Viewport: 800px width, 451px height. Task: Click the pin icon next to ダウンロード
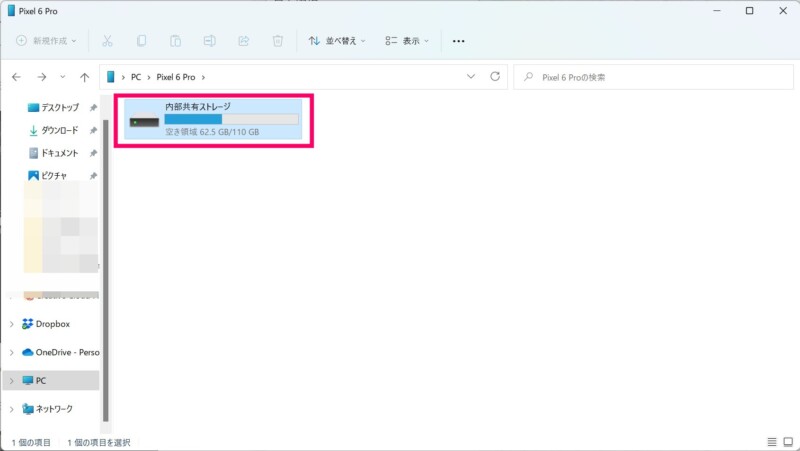point(93,131)
